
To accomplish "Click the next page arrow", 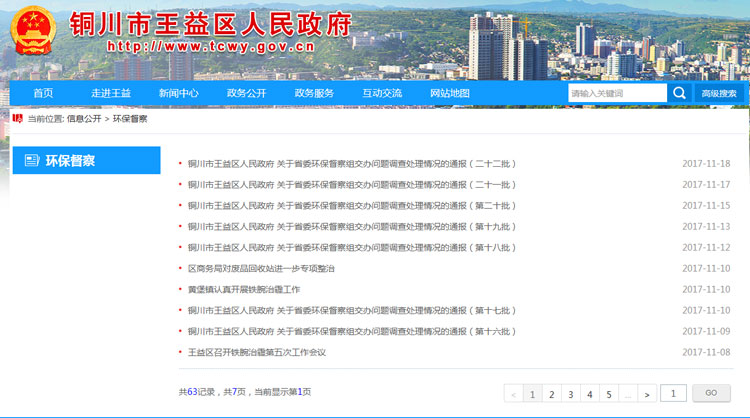I will coord(647,394).
